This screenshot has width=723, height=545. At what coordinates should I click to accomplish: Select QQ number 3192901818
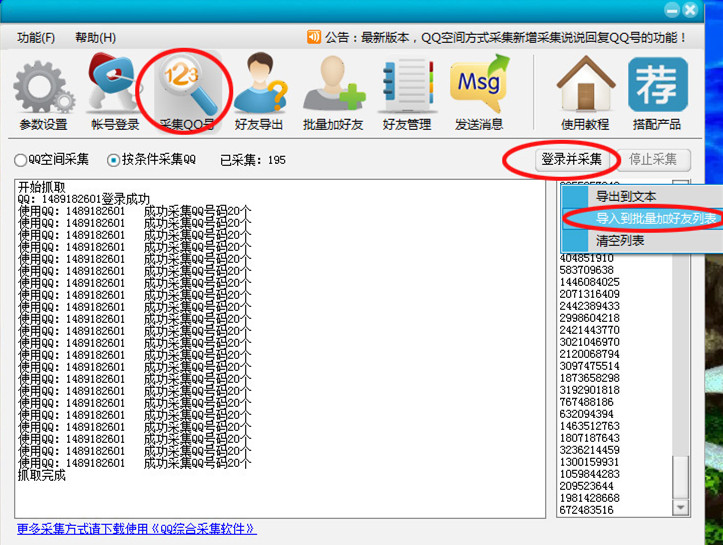click(x=589, y=390)
